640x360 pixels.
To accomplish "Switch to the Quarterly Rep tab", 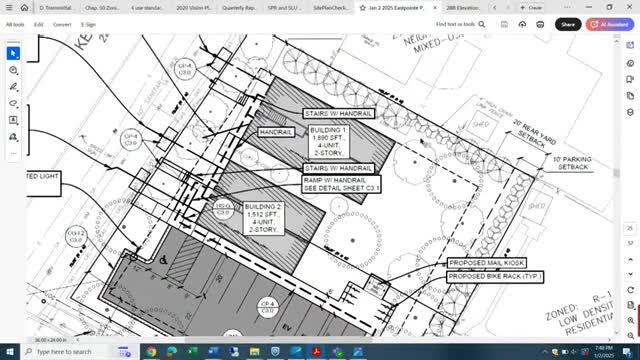I will (240, 8).
